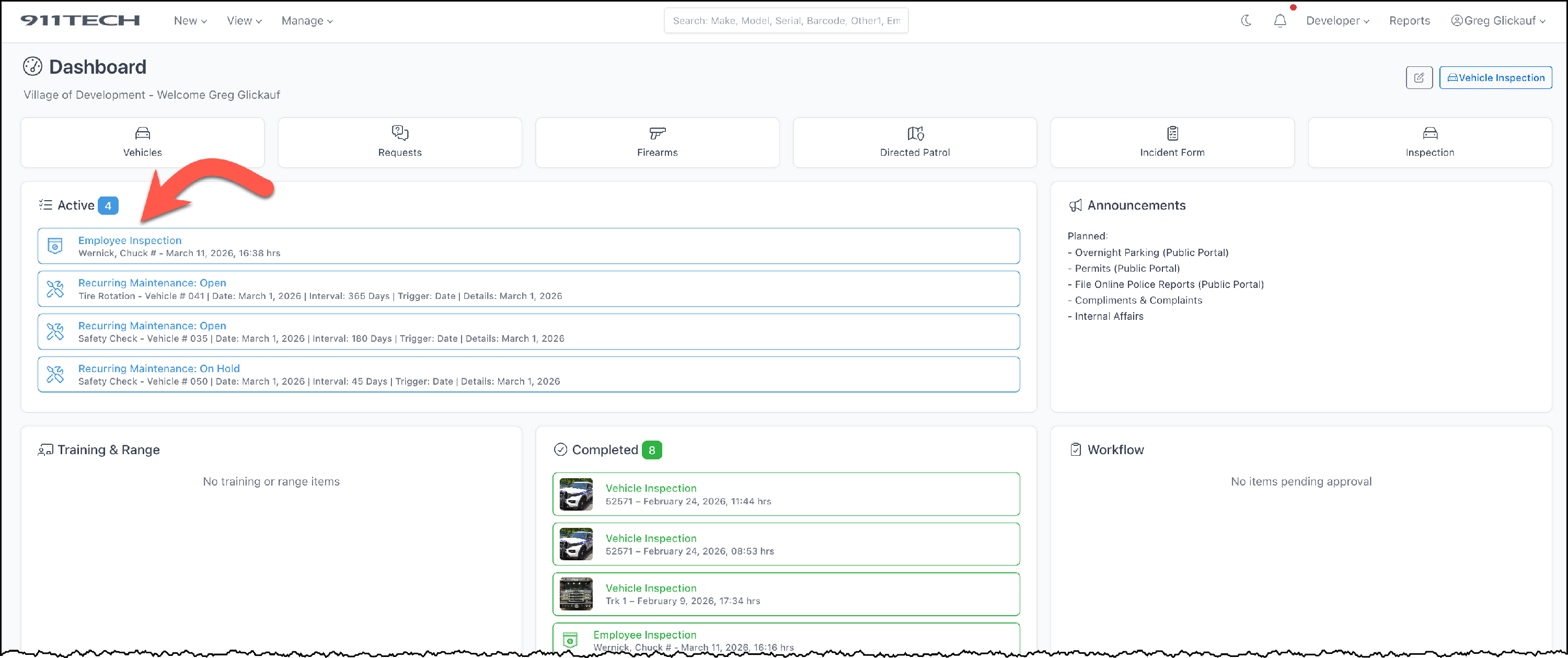Image resolution: width=1568 pixels, height=658 pixels.
Task: Expand the Manage dropdown menu
Action: click(x=307, y=21)
